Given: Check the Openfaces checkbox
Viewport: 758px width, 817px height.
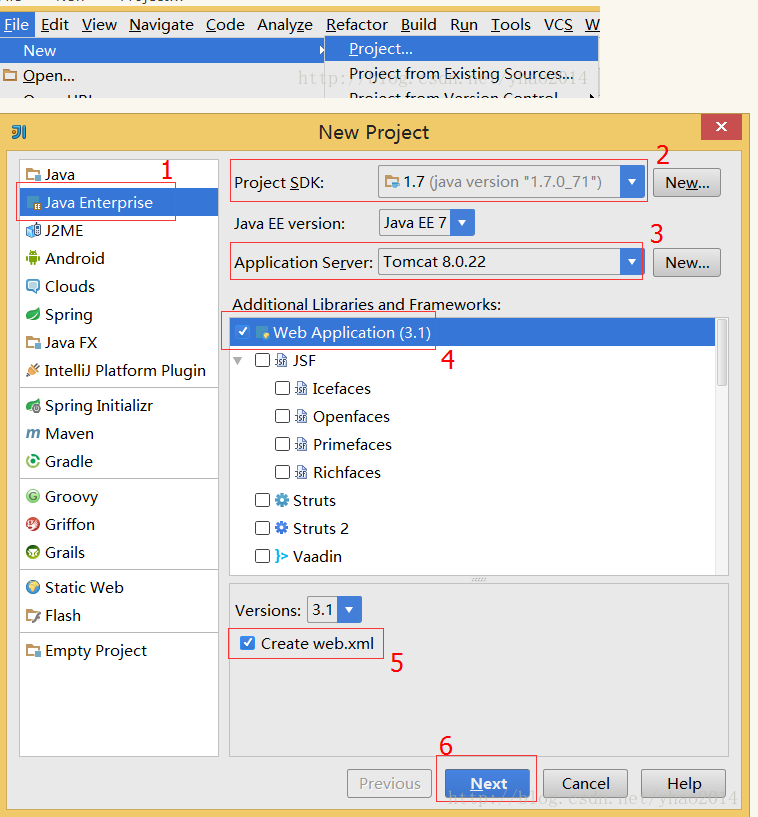Looking at the screenshot, I should (282, 416).
